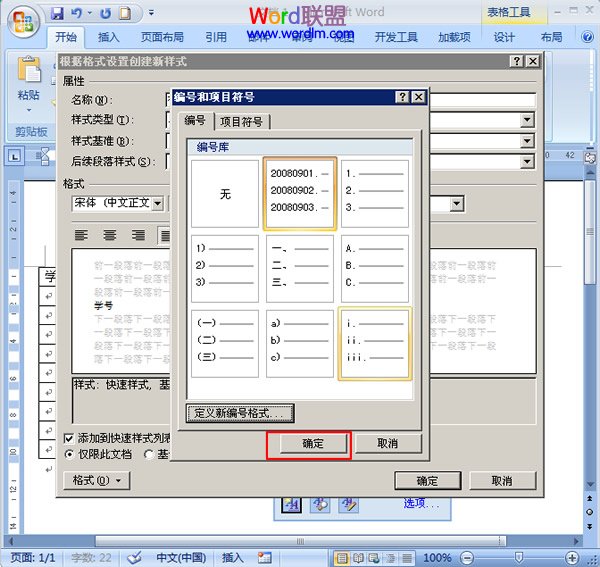
Task: Open the 宋体 (中文正文) font dropdown
Action: 158,204
